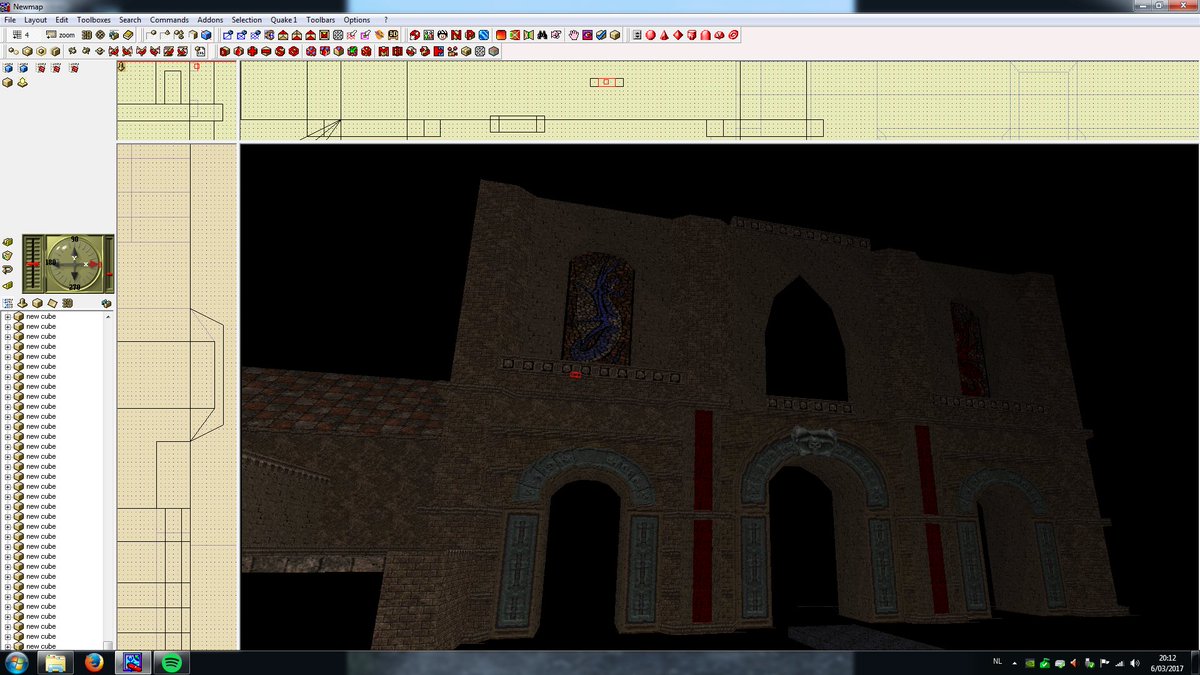Click the red cone shape icon
The width and height of the screenshot is (1200, 675).
[x=664, y=35]
